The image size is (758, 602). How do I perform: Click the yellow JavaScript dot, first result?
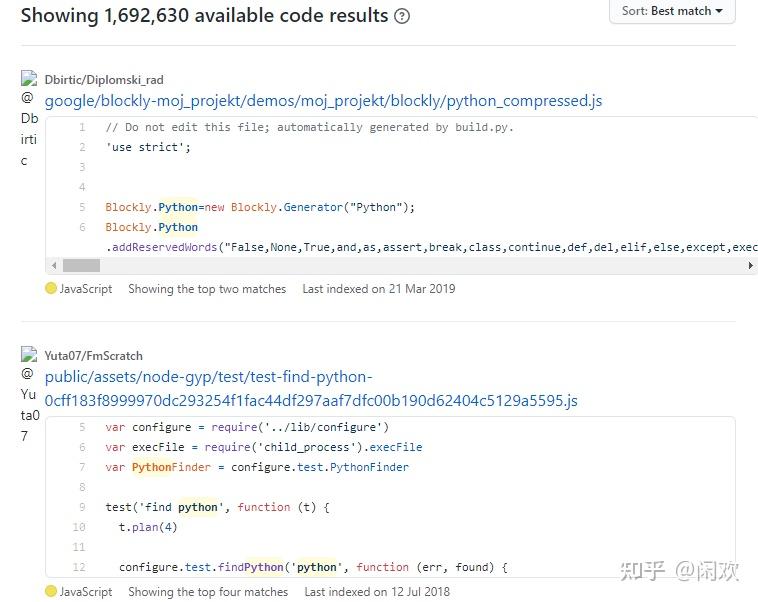pyautogui.click(x=51, y=289)
